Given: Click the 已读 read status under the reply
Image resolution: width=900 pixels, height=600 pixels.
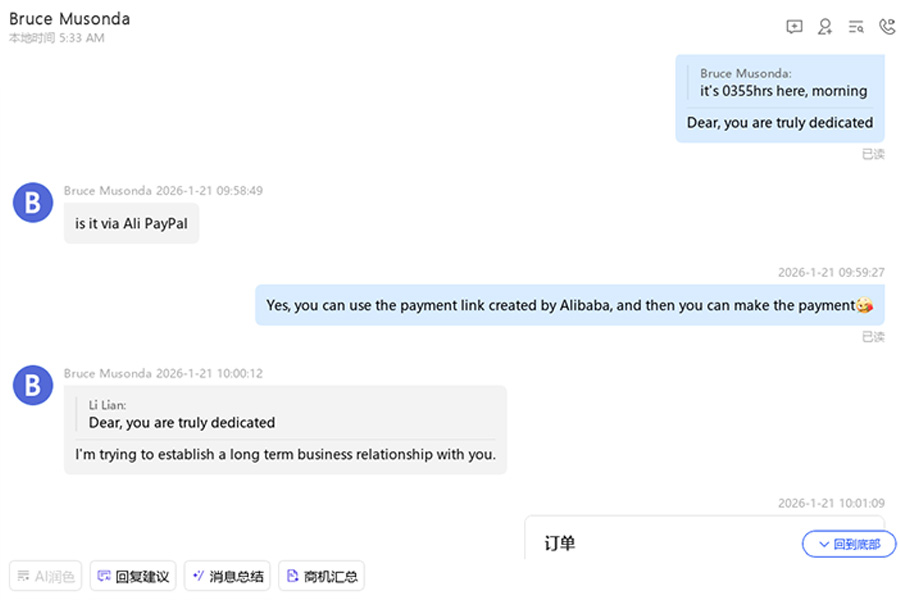Looking at the screenshot, I should (x=872, y=337).
